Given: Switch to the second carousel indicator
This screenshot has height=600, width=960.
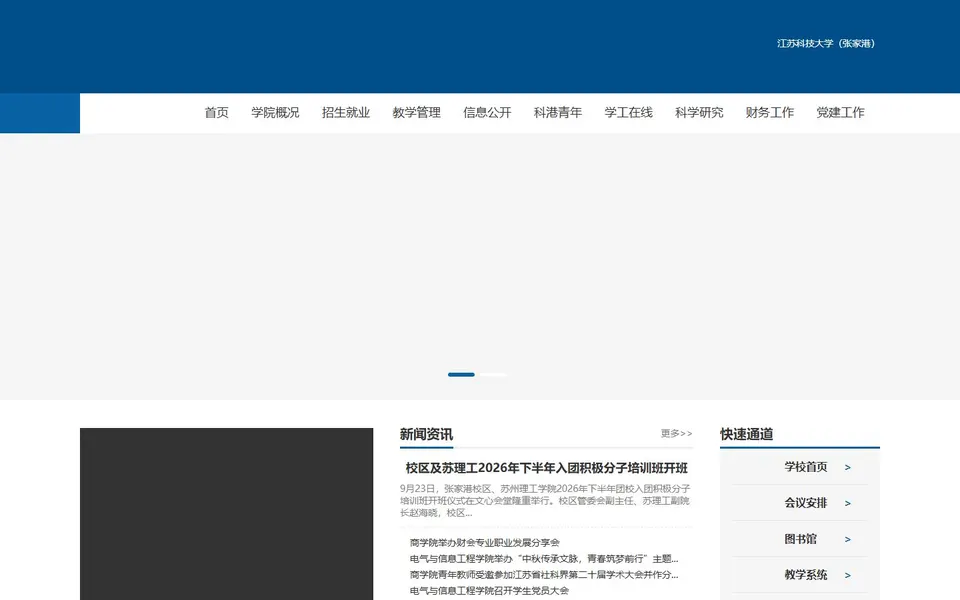Looking at the screenshot, I should [493, 375].
